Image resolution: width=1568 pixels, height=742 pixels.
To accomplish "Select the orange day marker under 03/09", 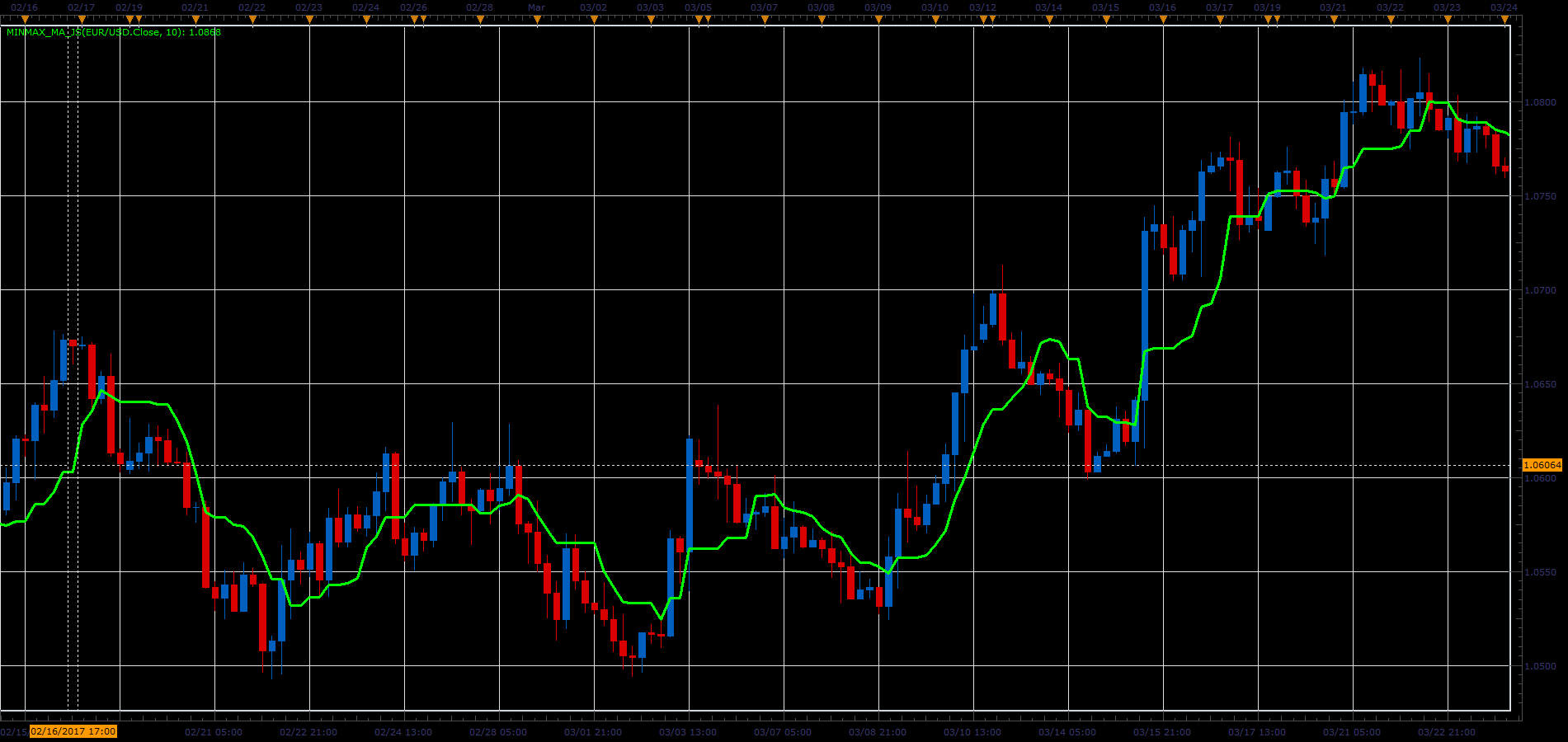I will [878, 20].
